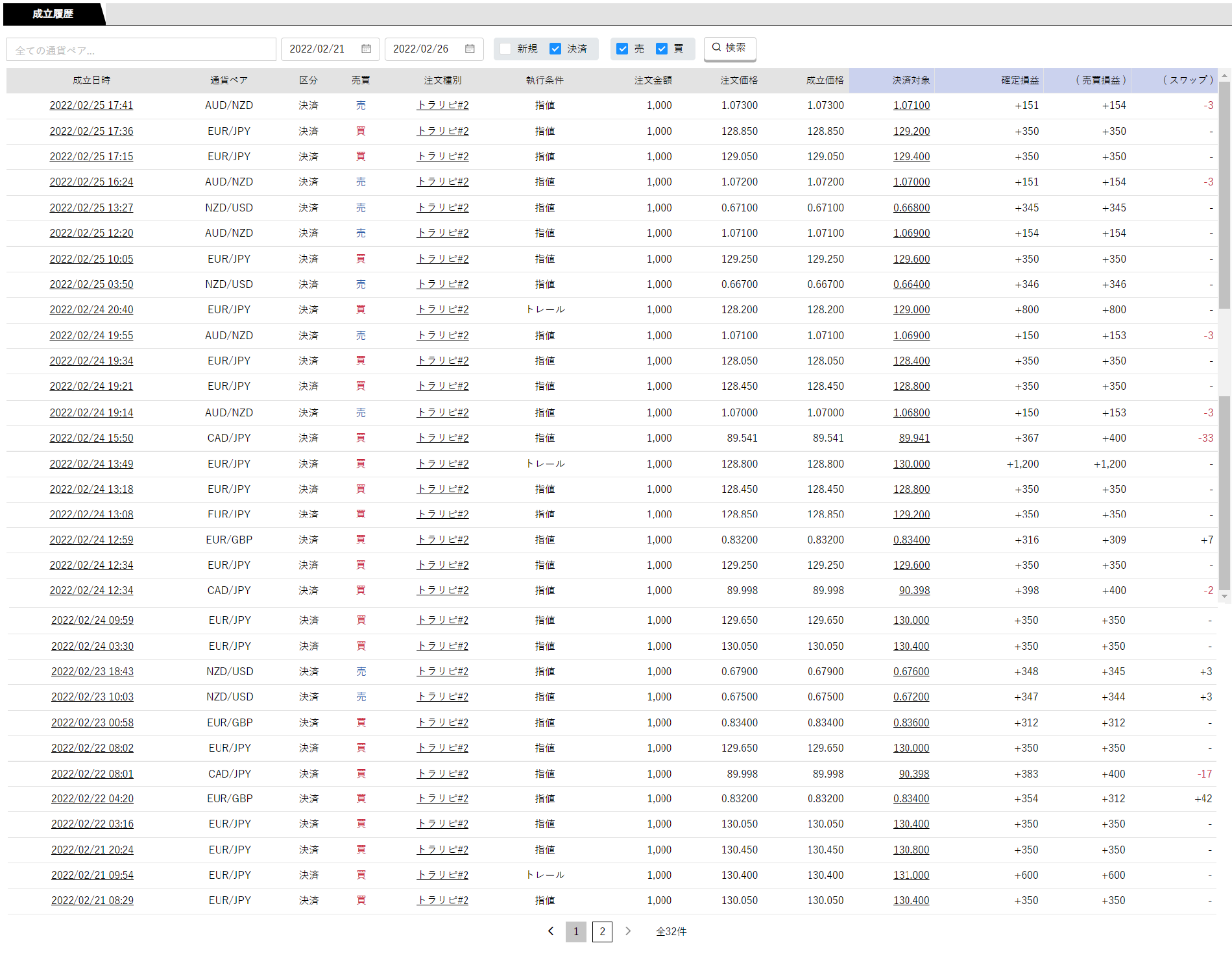Click +1,200 profit in 13:49 row
This screenshot has width=1232, height=954.
[1022, 464]
